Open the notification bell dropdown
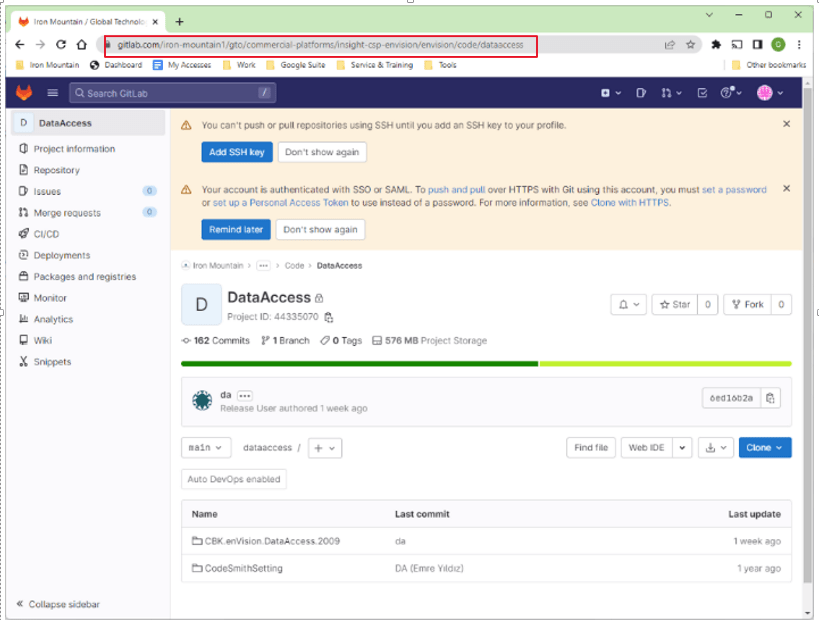The height and width of the screenshot is (620, 819). 628,304
